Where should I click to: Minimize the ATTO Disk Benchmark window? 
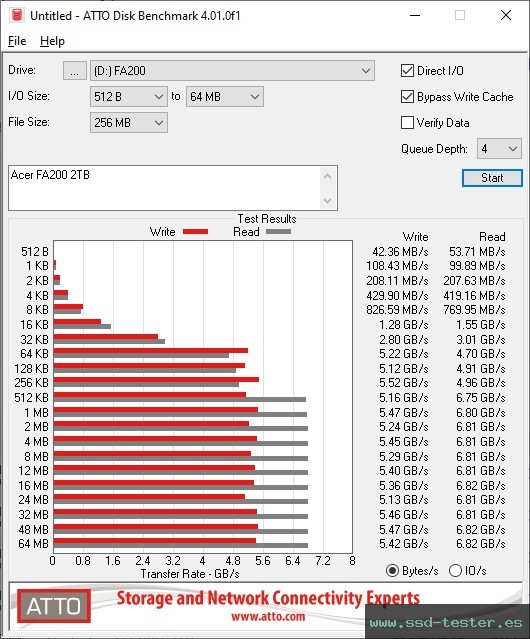point(415,15)
